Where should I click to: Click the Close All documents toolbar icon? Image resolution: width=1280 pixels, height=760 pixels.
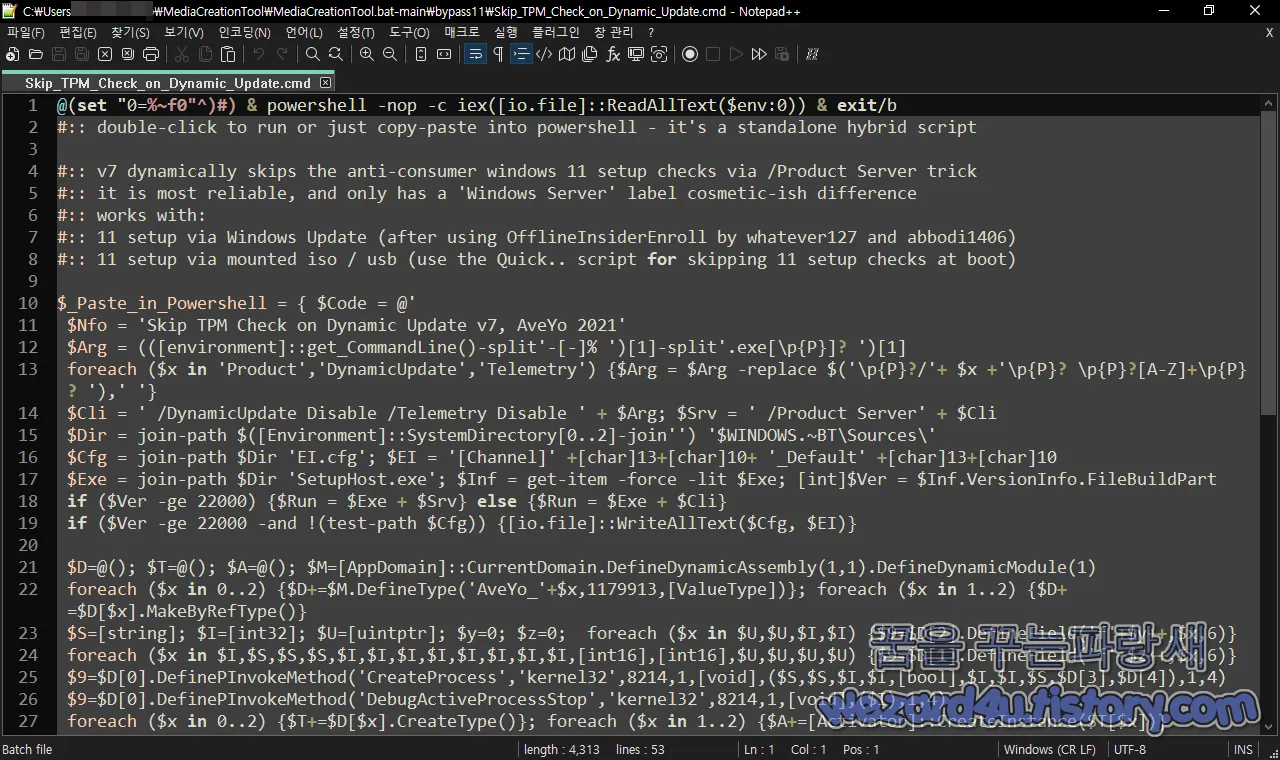click(x=128, y=54)
